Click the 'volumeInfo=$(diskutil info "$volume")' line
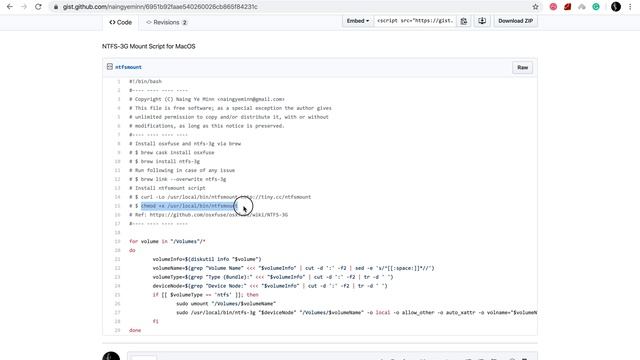Viewport: 640px width, 360px height. pyautogui.click(x=207, y=259)
